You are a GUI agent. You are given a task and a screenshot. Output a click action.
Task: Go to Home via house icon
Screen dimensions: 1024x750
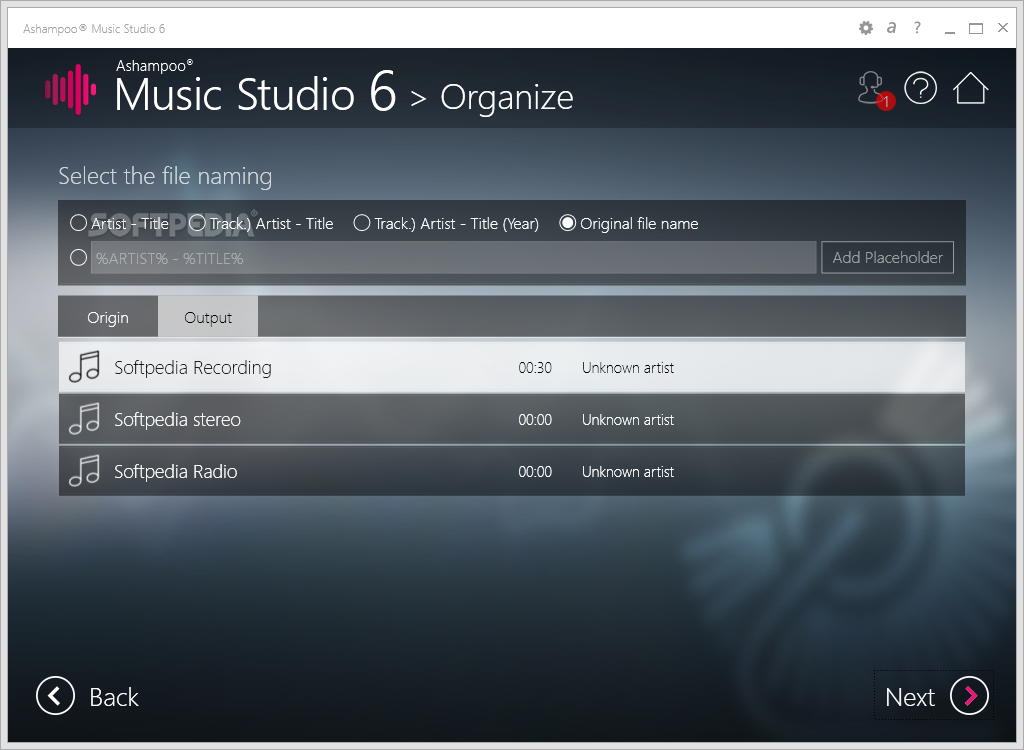[x=970, y=88]
